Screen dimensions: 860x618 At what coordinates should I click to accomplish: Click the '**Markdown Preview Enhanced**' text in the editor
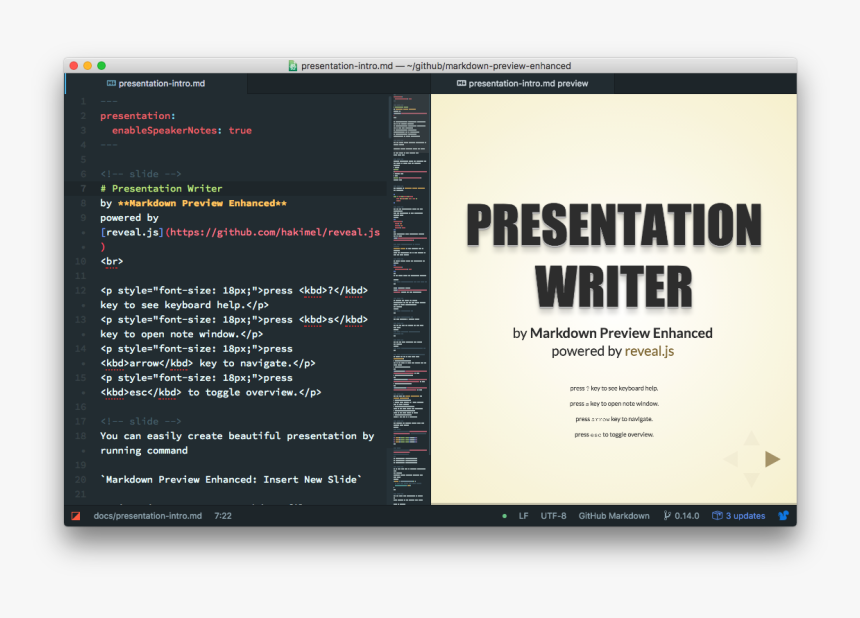tap(202, 203)
